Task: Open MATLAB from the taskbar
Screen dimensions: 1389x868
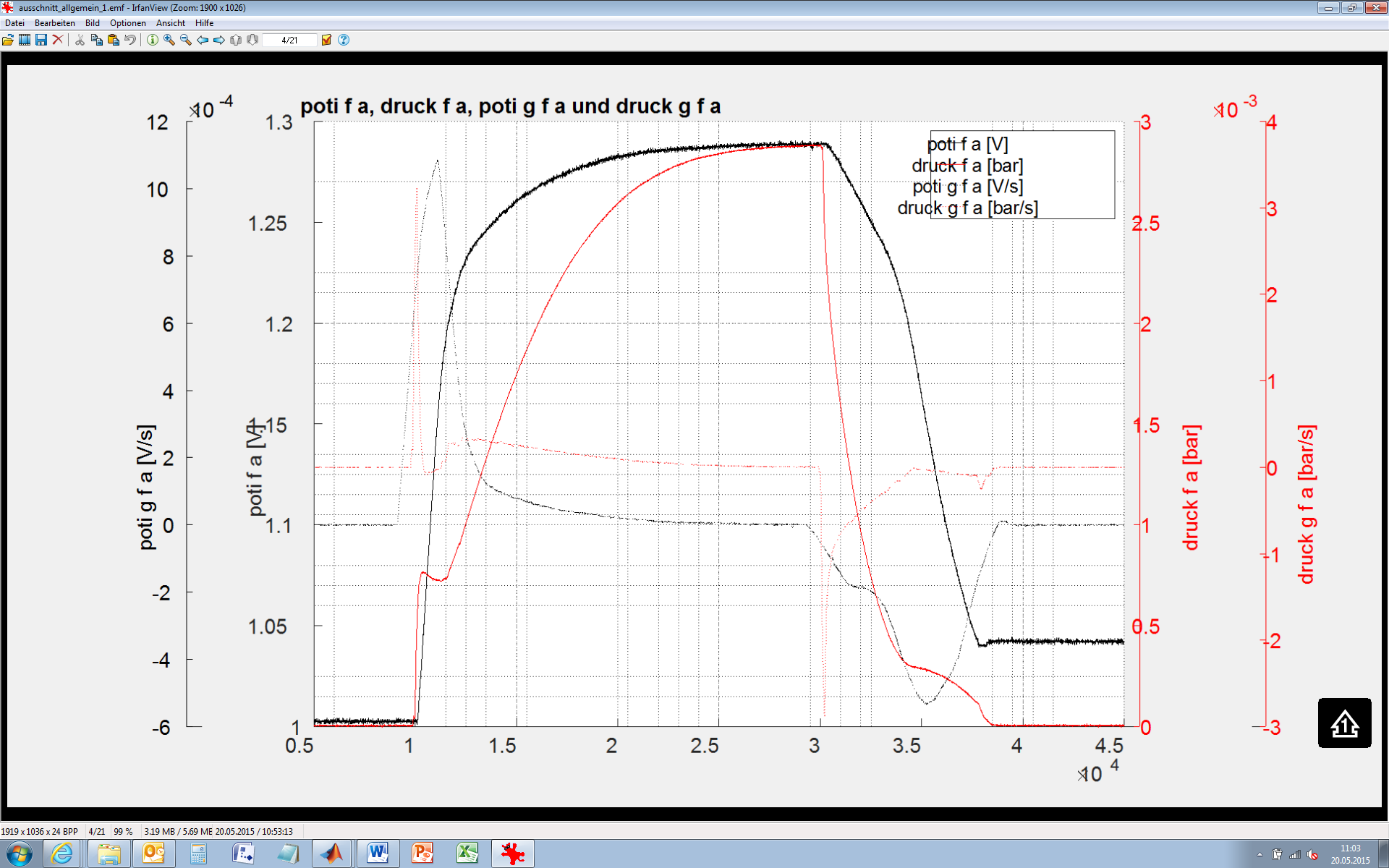Action: coord(332,854)
